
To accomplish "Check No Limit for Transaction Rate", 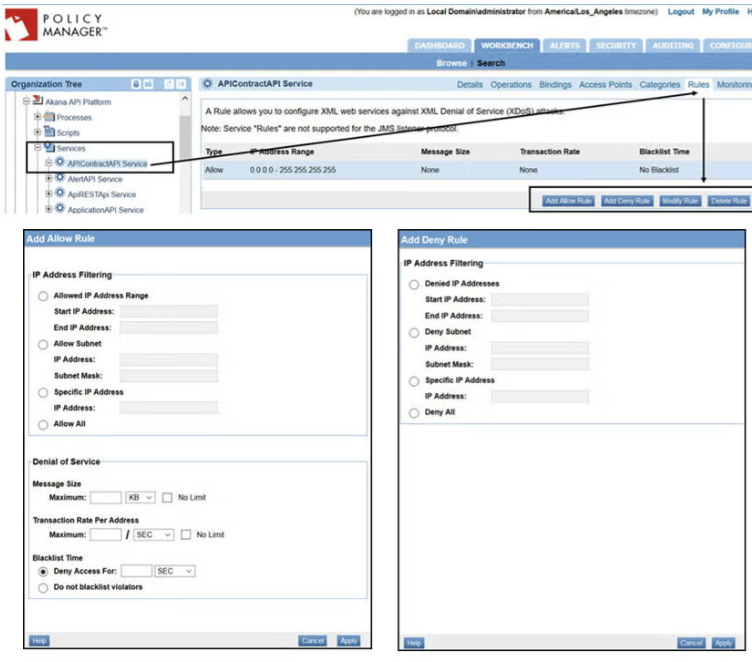I will 186,535.
